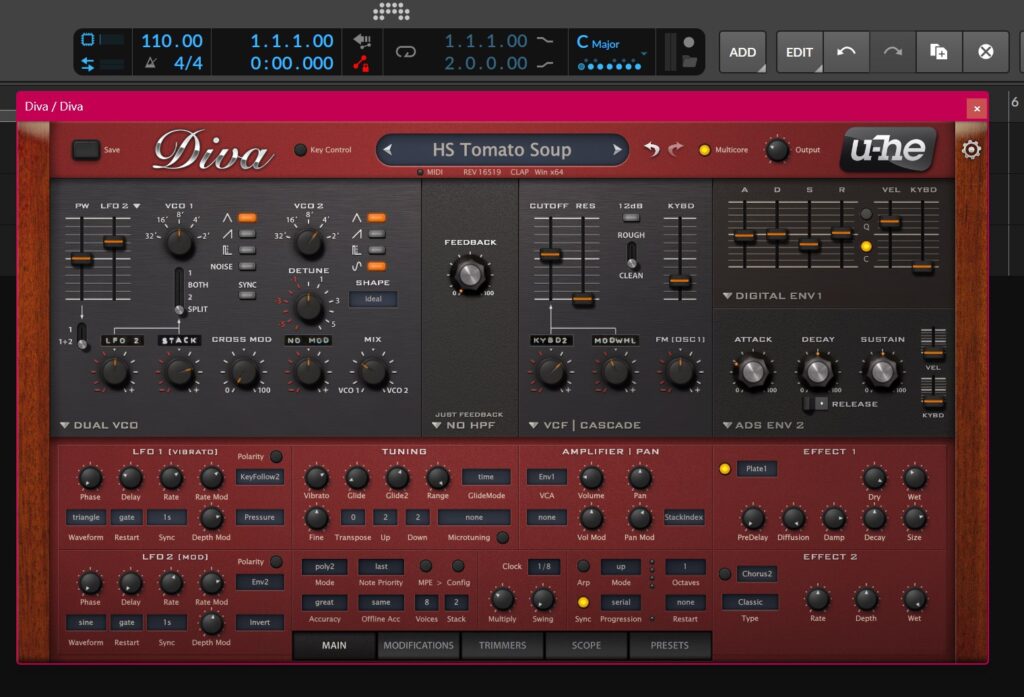1024x697 pixels.
Task: Toggle VCO SYNC switch
Action: click(x=247, y=295)
